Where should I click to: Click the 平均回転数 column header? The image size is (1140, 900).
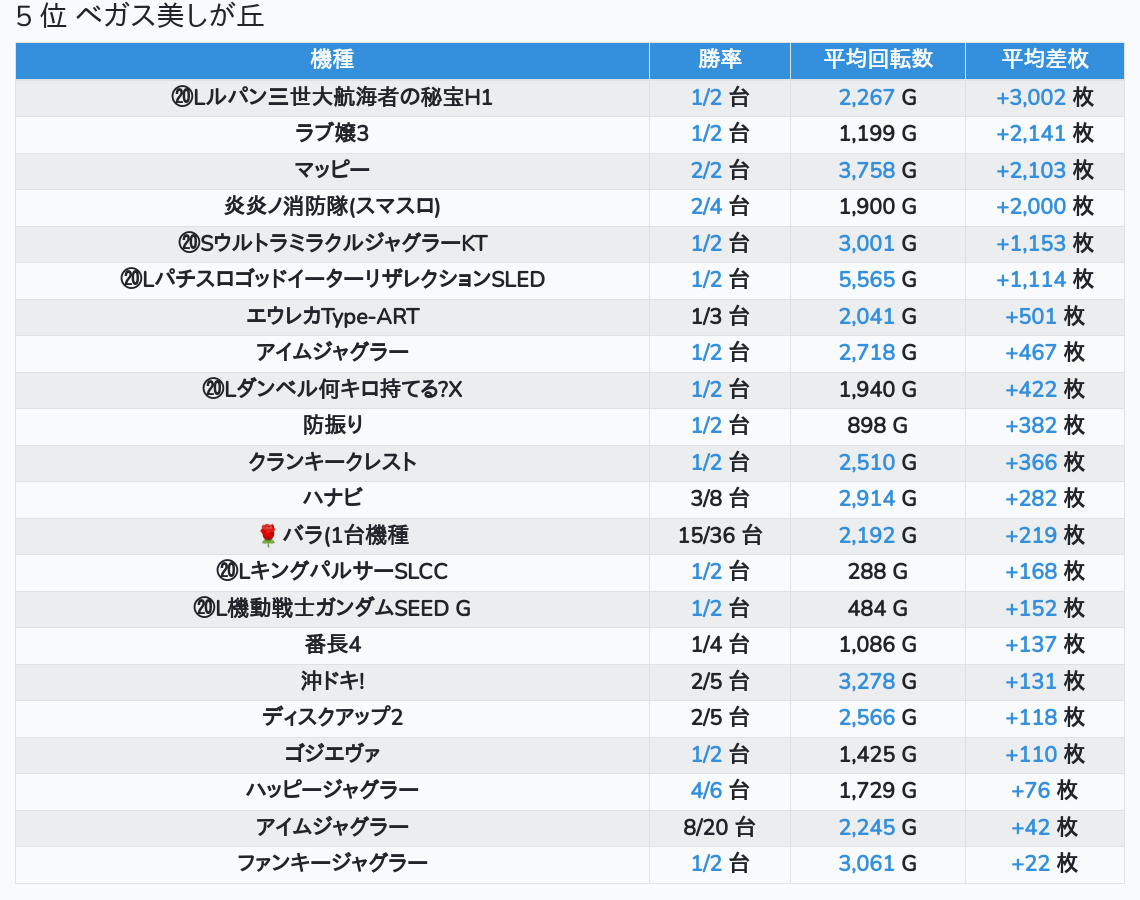point(877,59)
